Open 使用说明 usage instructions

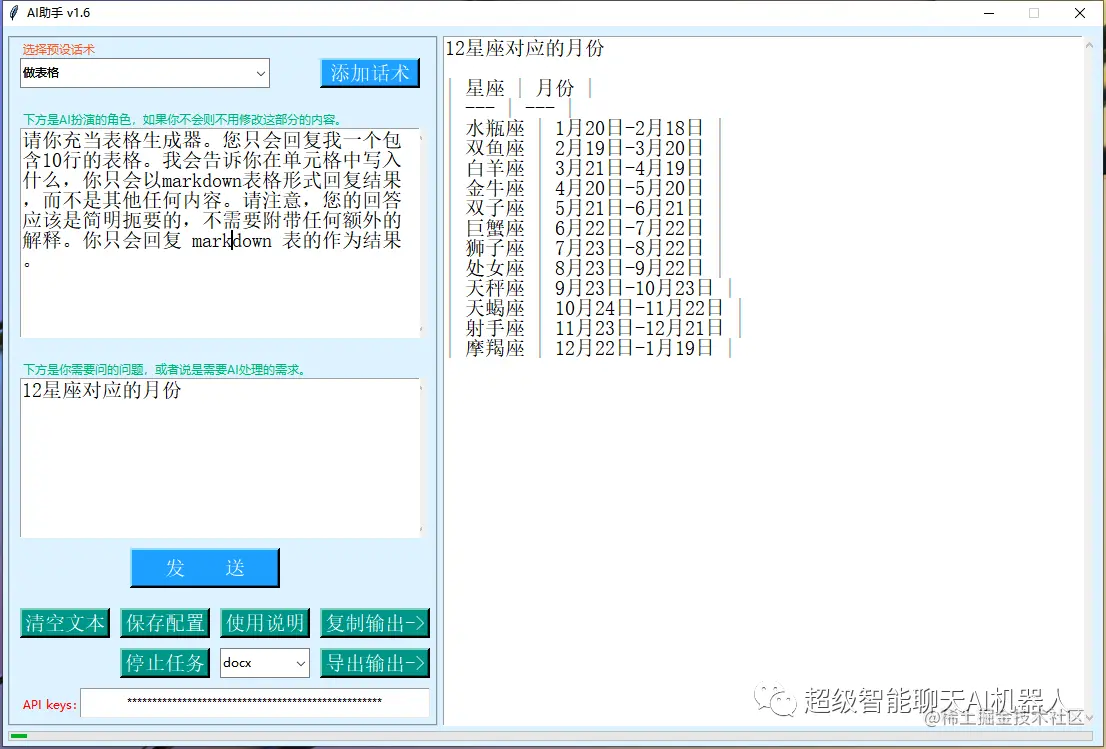[264, 623]
